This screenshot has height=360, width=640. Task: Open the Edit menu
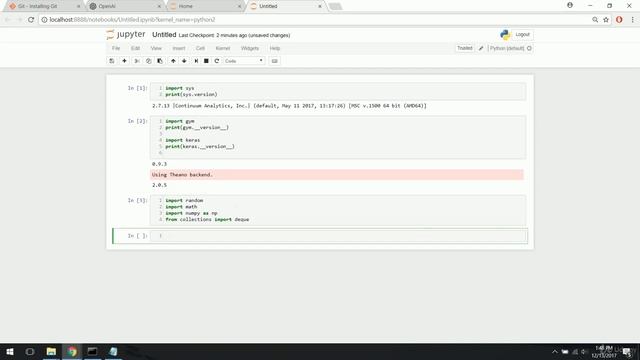click(135, 48)
